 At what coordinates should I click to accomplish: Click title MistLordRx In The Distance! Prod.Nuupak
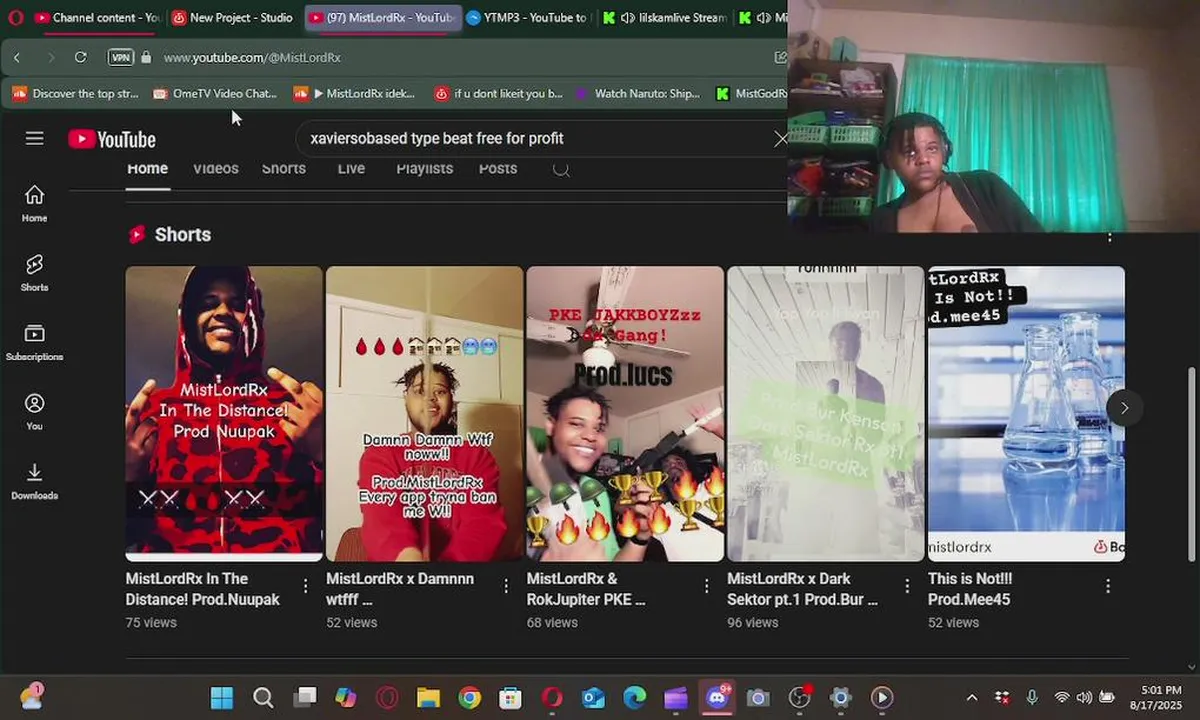pos(203,589)
